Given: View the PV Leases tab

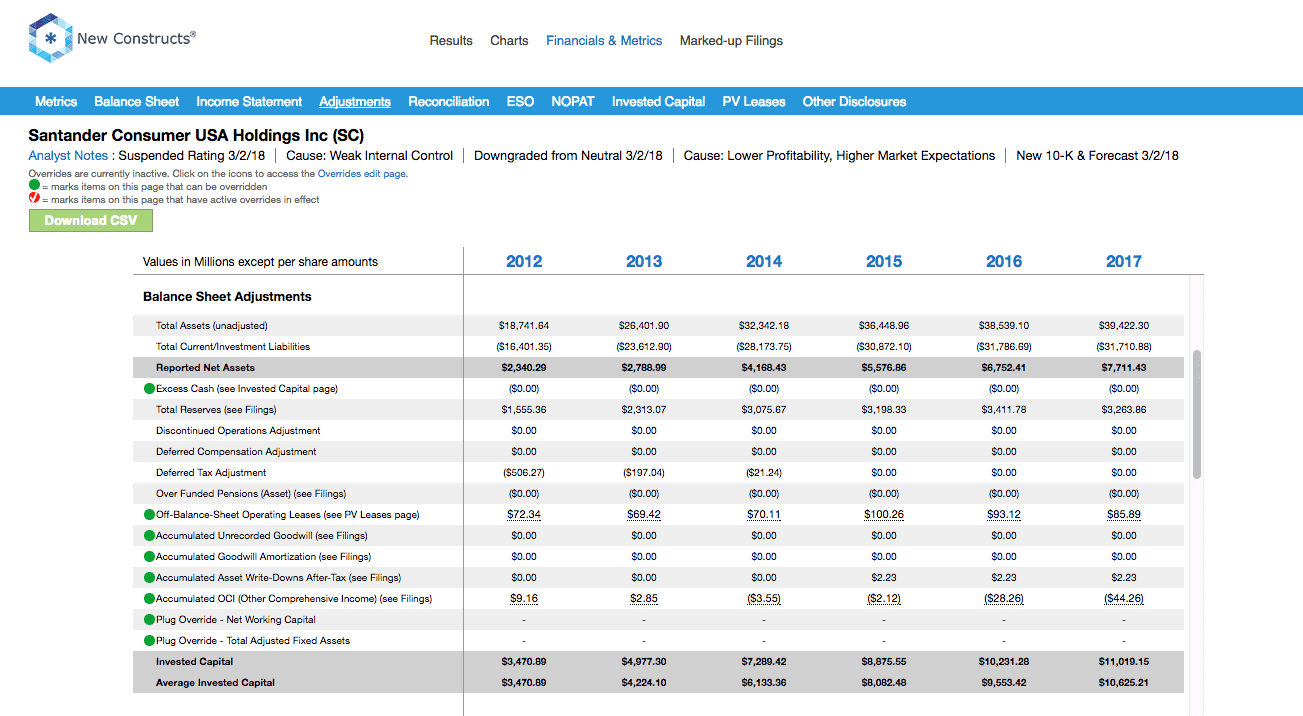Looking at the screenshot, I should click(x=754, y=101).
